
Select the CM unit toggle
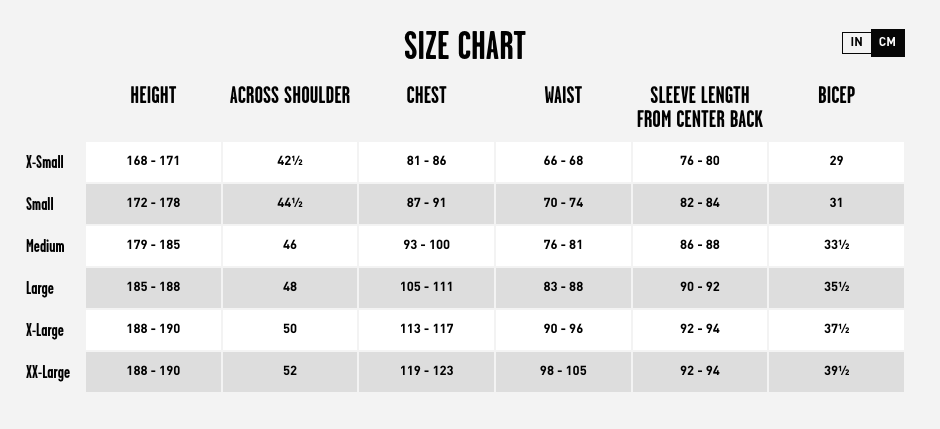pos(887,43)
